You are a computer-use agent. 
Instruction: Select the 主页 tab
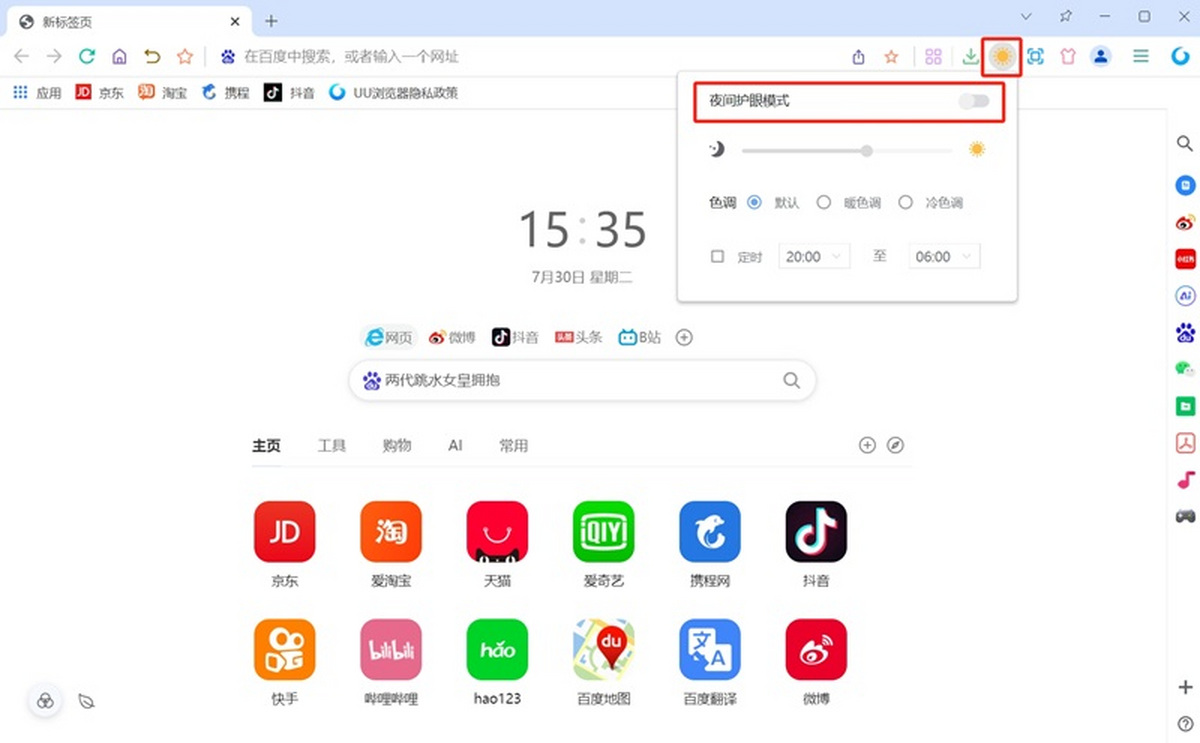click(x=266, y=445)
